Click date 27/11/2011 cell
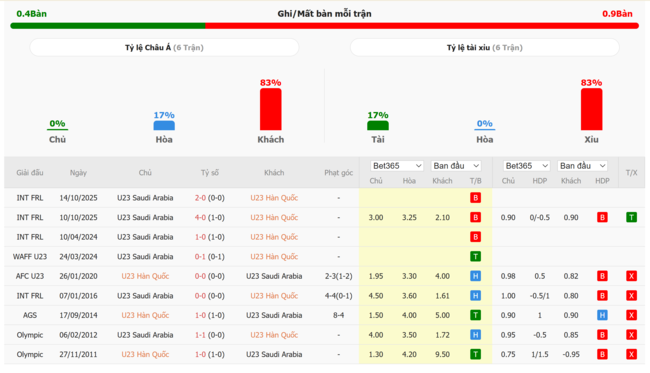The height and width of the screenshot is (373, 650). click(78, 354)
